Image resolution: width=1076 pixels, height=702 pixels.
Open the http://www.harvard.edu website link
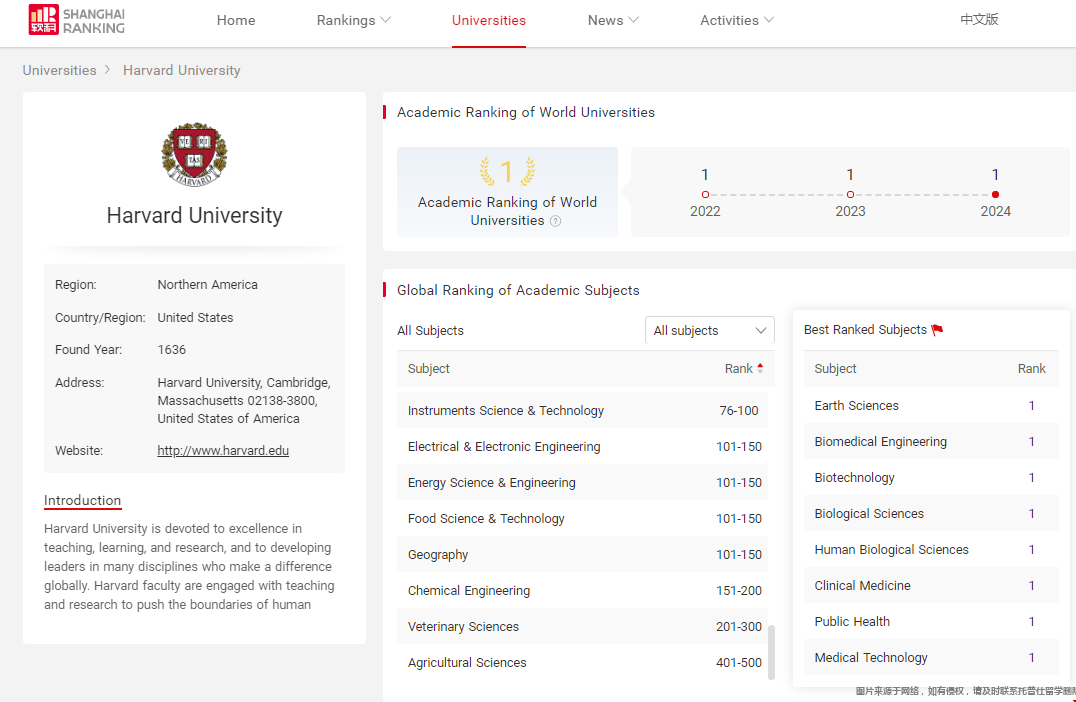coord(223,451)
